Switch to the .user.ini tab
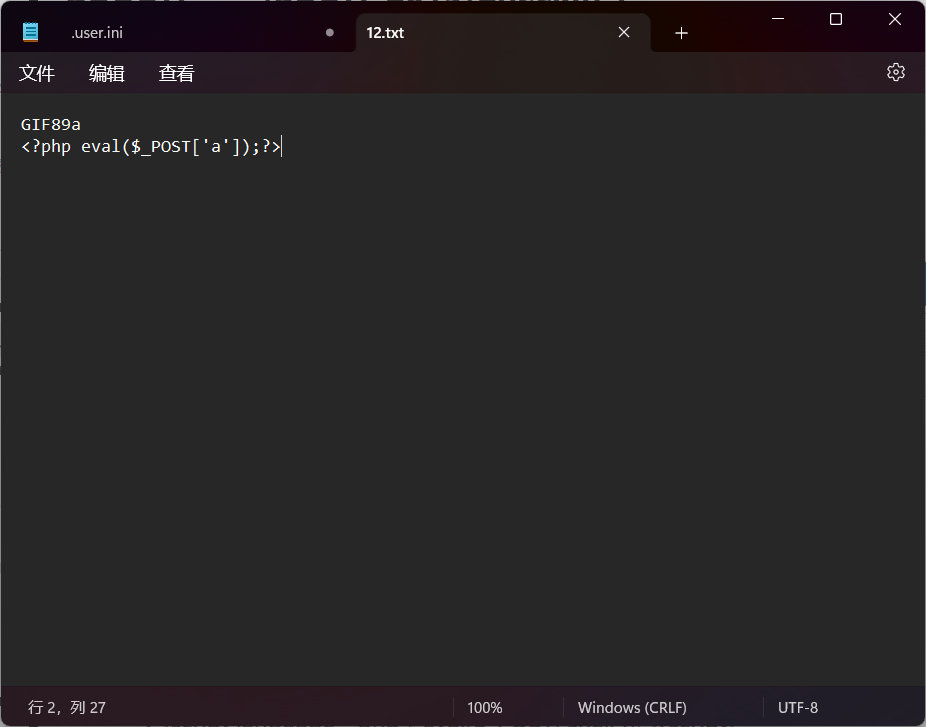Screen dimensions: 926x727 tap(97, 33)
